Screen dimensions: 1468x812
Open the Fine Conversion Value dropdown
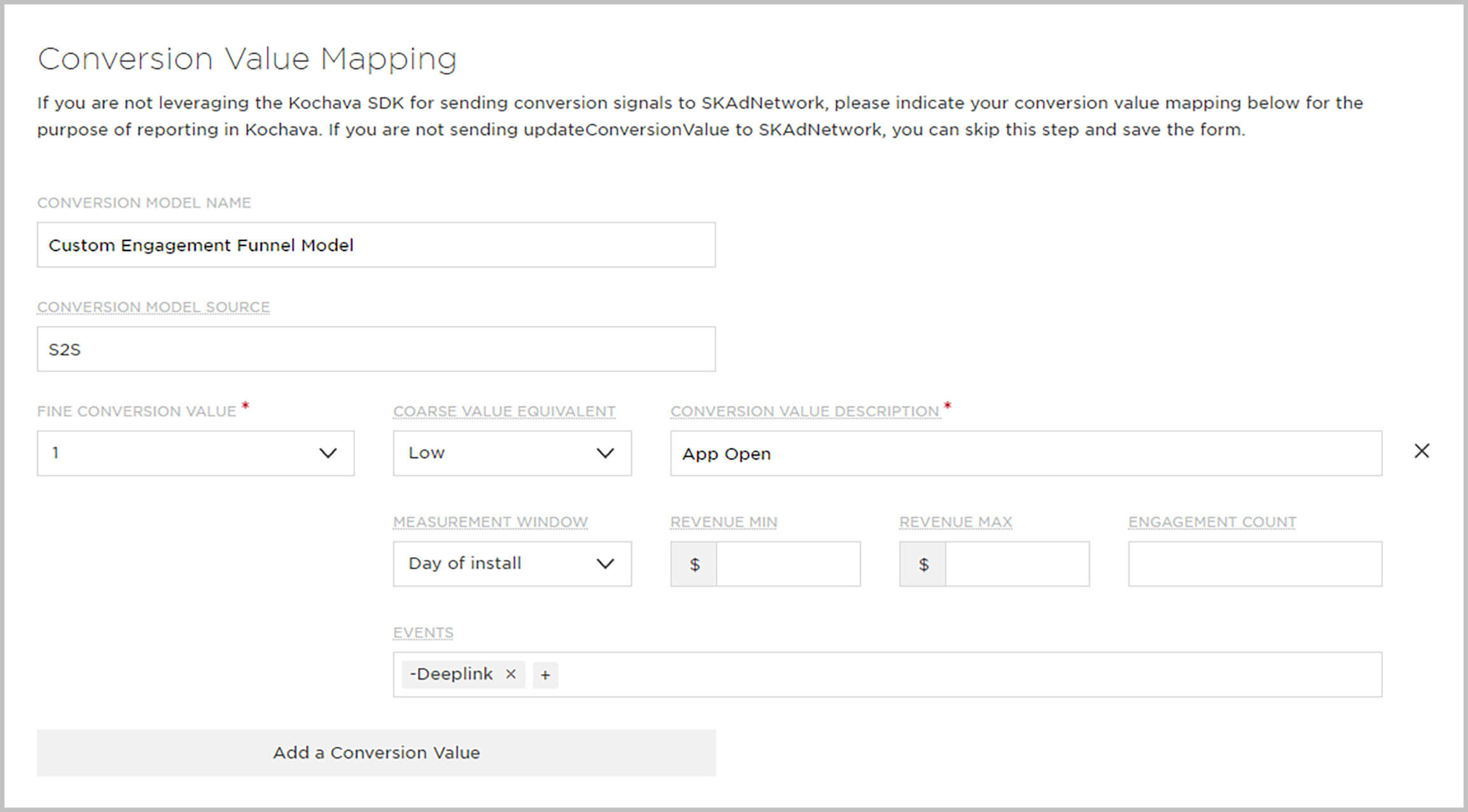click(195, 453)
